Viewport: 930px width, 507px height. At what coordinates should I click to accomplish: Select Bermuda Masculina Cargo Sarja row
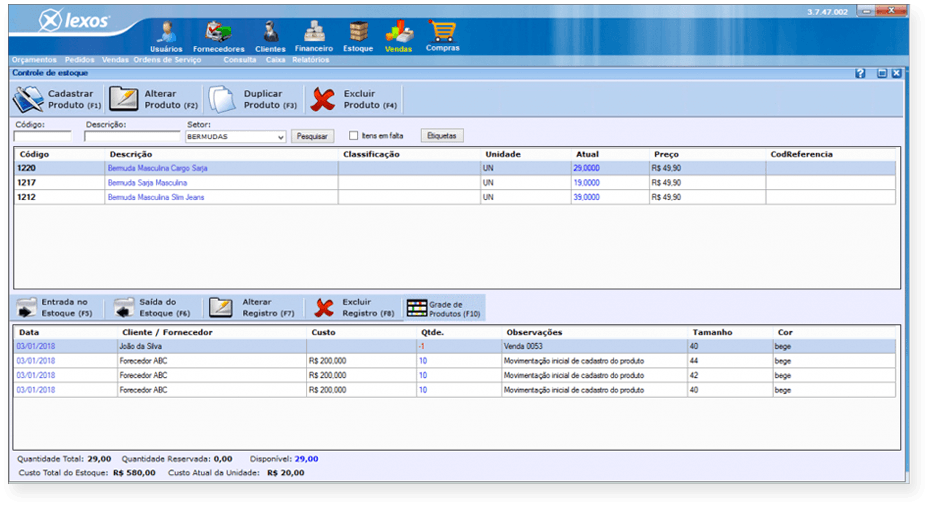tap(455, 168)
